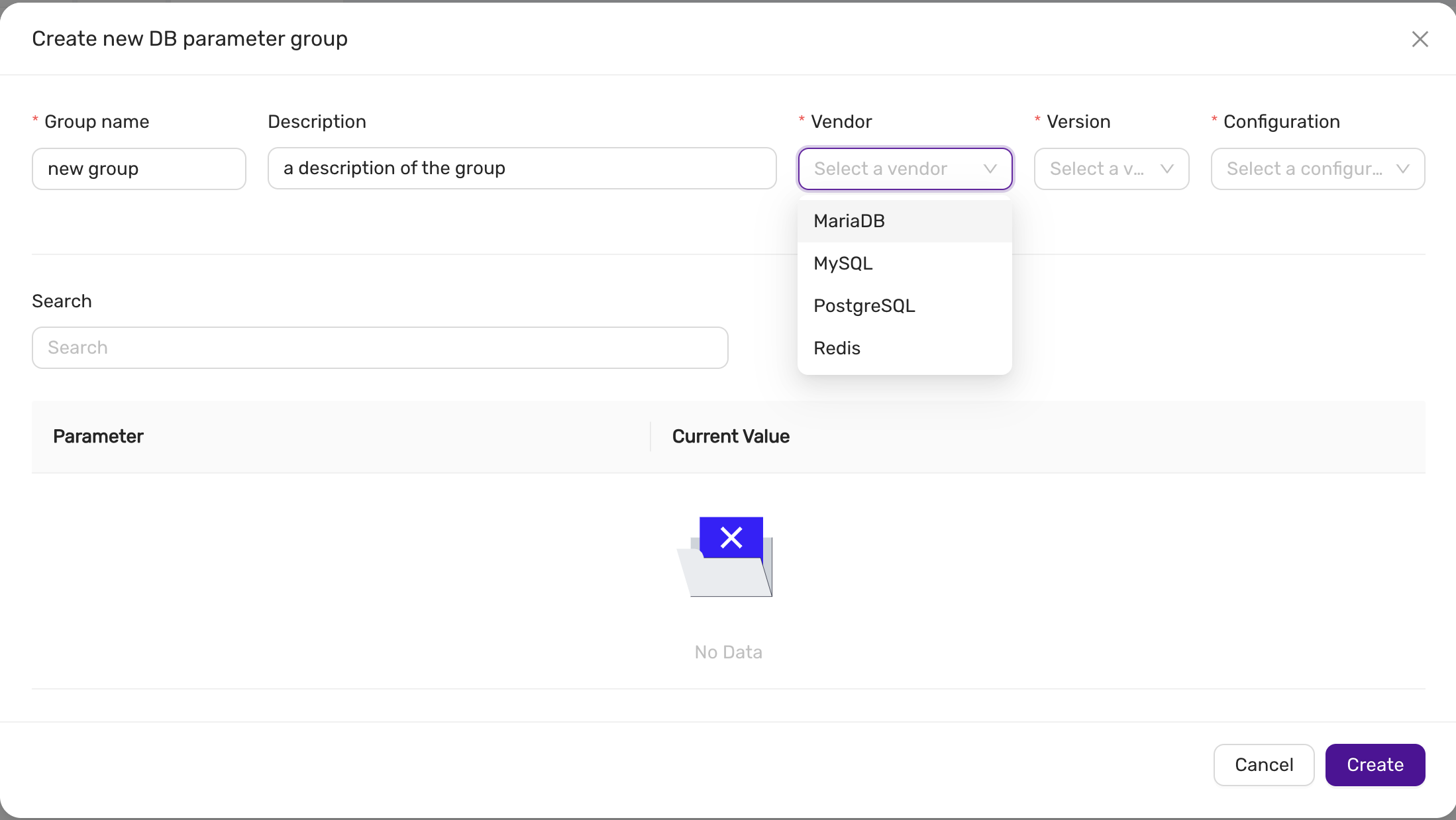
Task: Close the Create new DB parameter group dialog
Action: coord(1420,39)
